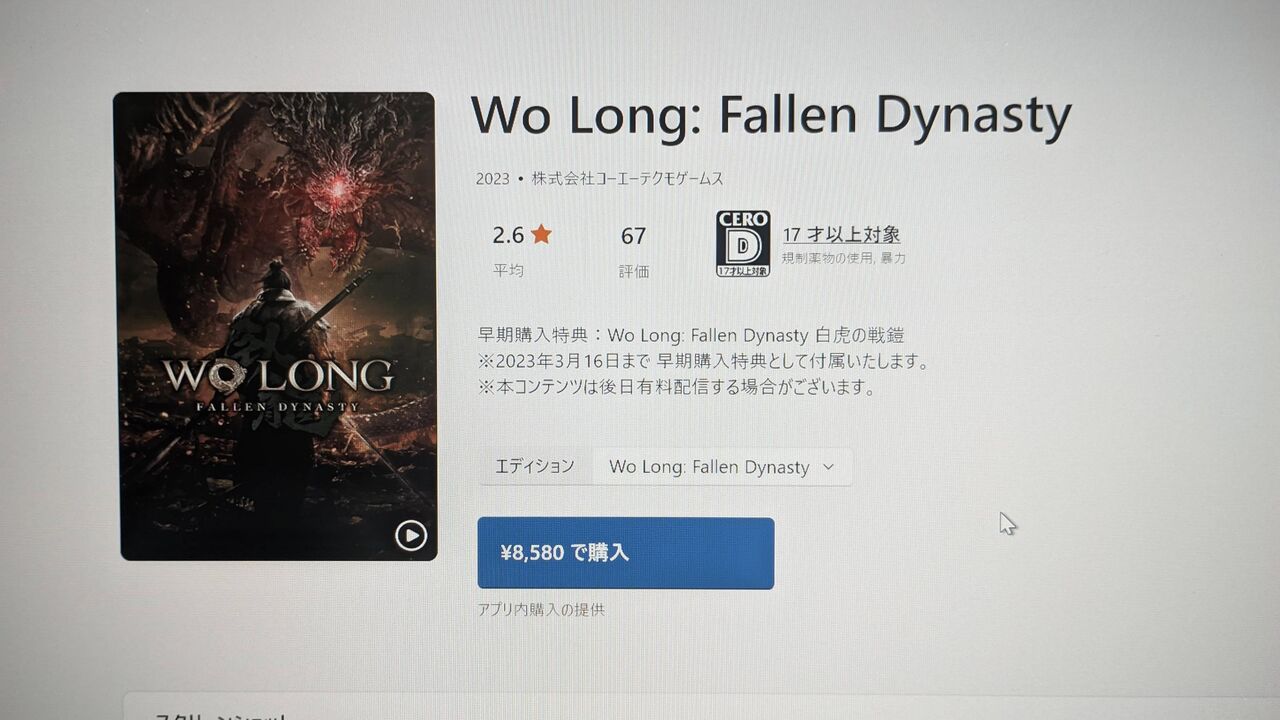Image resolution: width=1280 pixels, height=720 pixels.
Task: Click the アプリ内購入の提供 text
Action: [541, 609]
